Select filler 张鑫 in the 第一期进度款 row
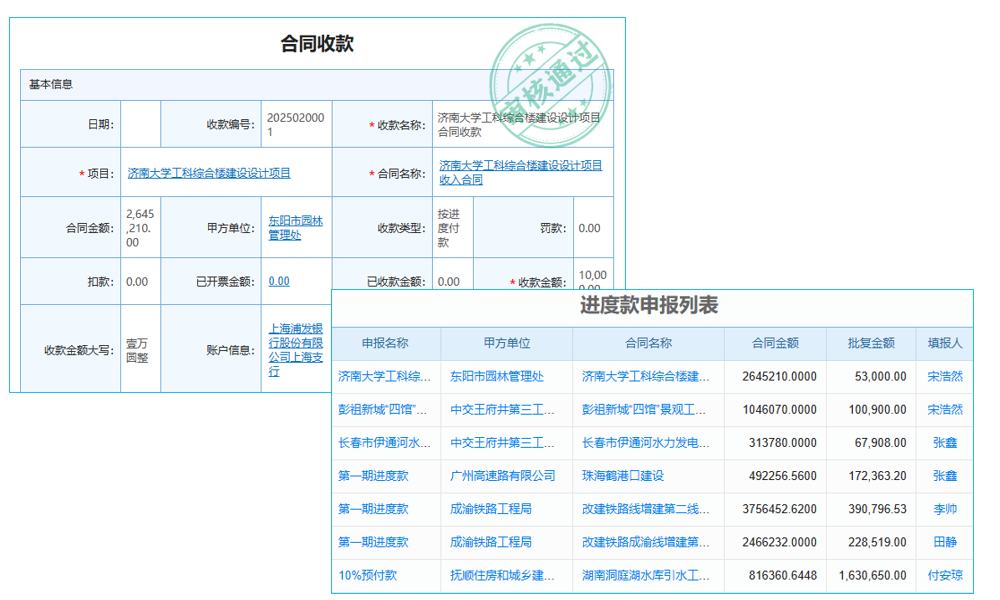Image resolution: width=1000 pixels, height=600 pixels. pyautogui.click(x=944, y=476)
